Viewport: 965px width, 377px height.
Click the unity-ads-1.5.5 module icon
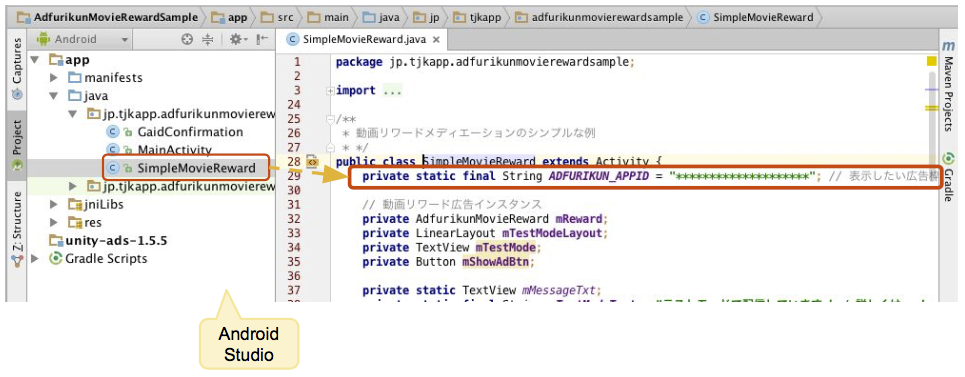[x=56, y=240]
